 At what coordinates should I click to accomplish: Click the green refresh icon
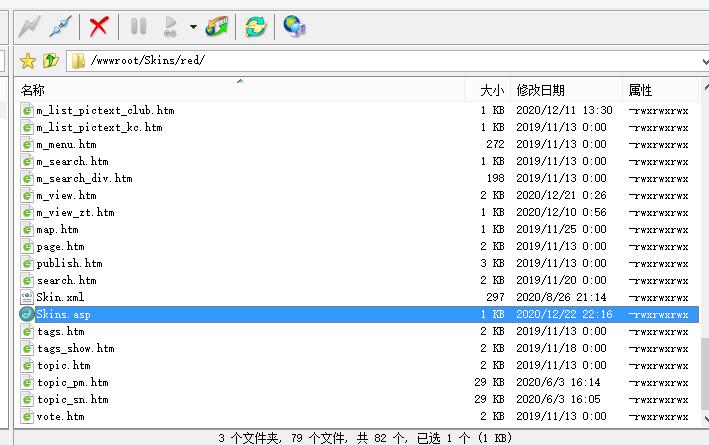(255, 26)
